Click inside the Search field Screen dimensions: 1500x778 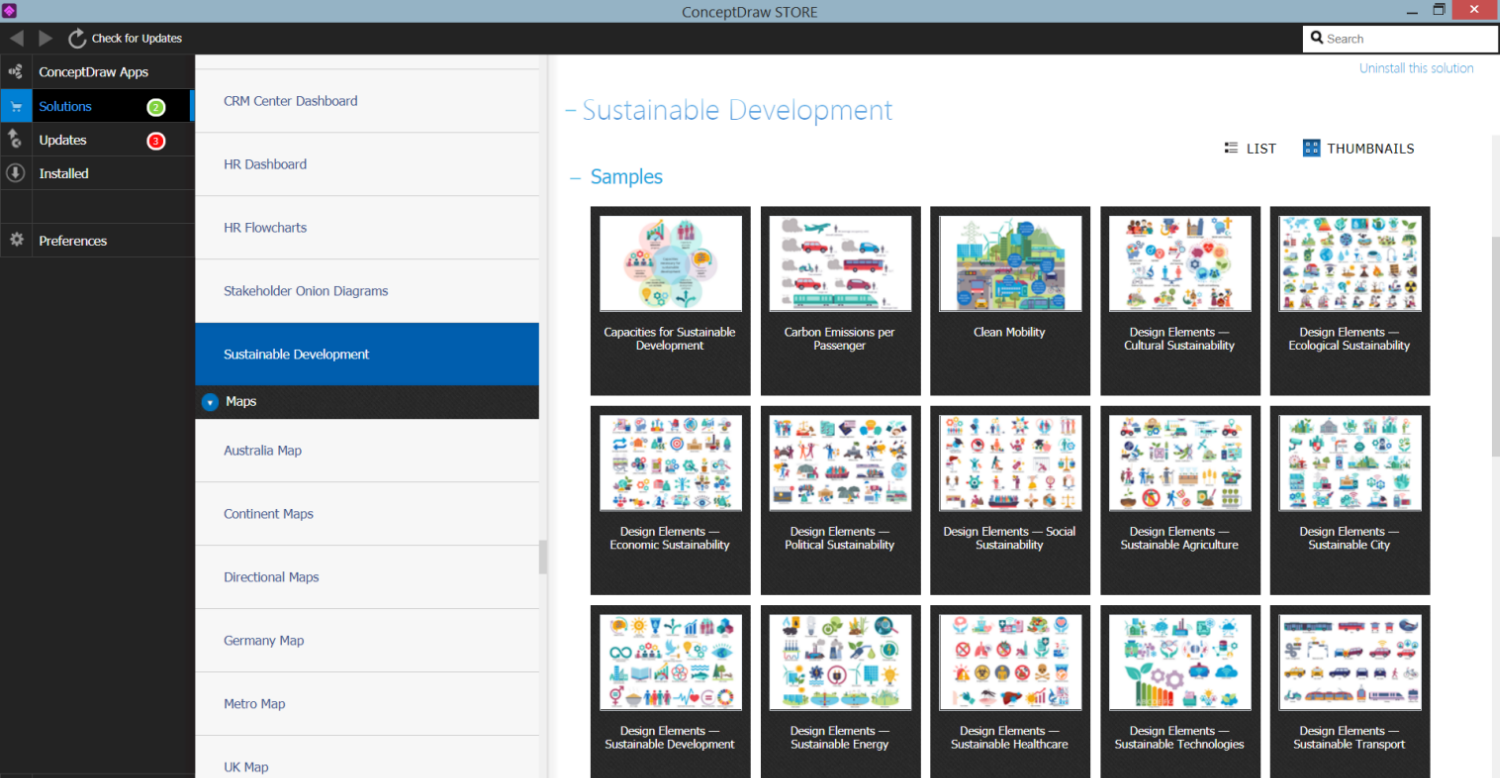click(x=1400, y=39)
